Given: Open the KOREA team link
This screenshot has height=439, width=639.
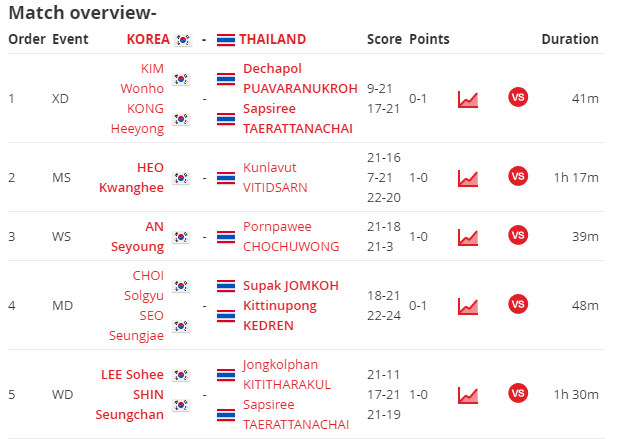Looking at the screenshot, I should (x=148, y=40).
